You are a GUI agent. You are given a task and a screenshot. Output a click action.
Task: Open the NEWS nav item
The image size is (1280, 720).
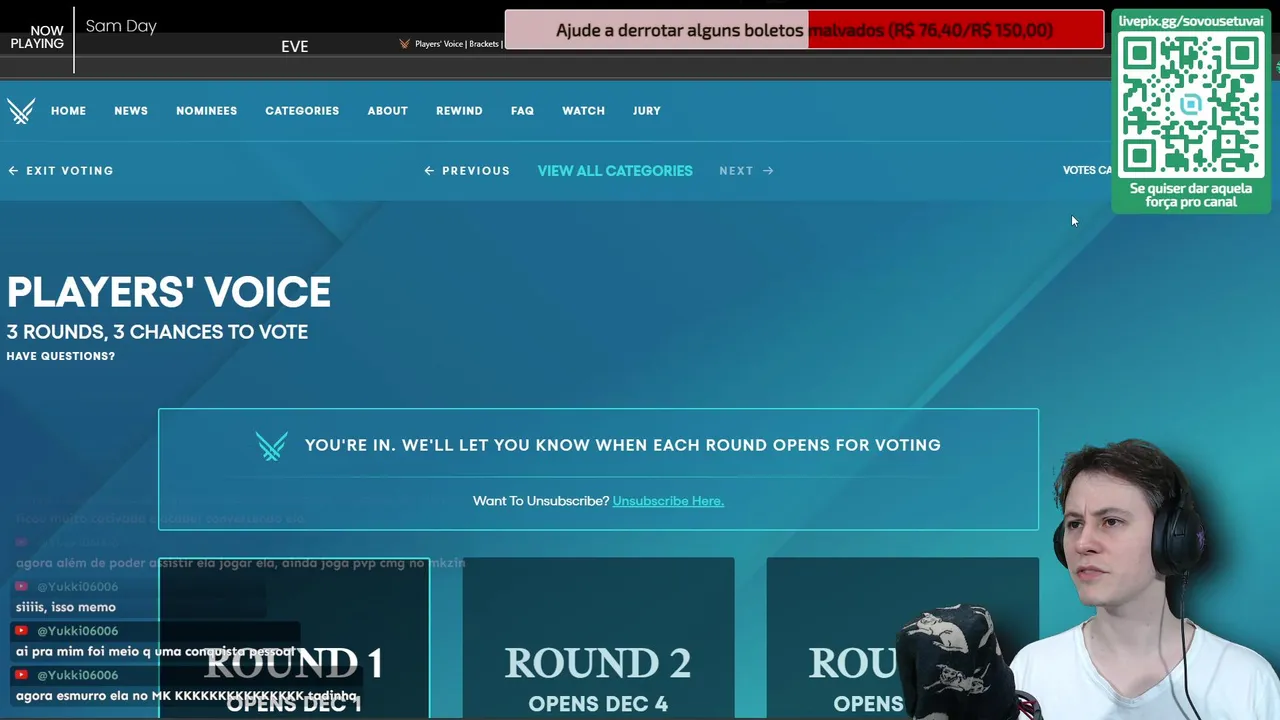click(x=131, y=111)
